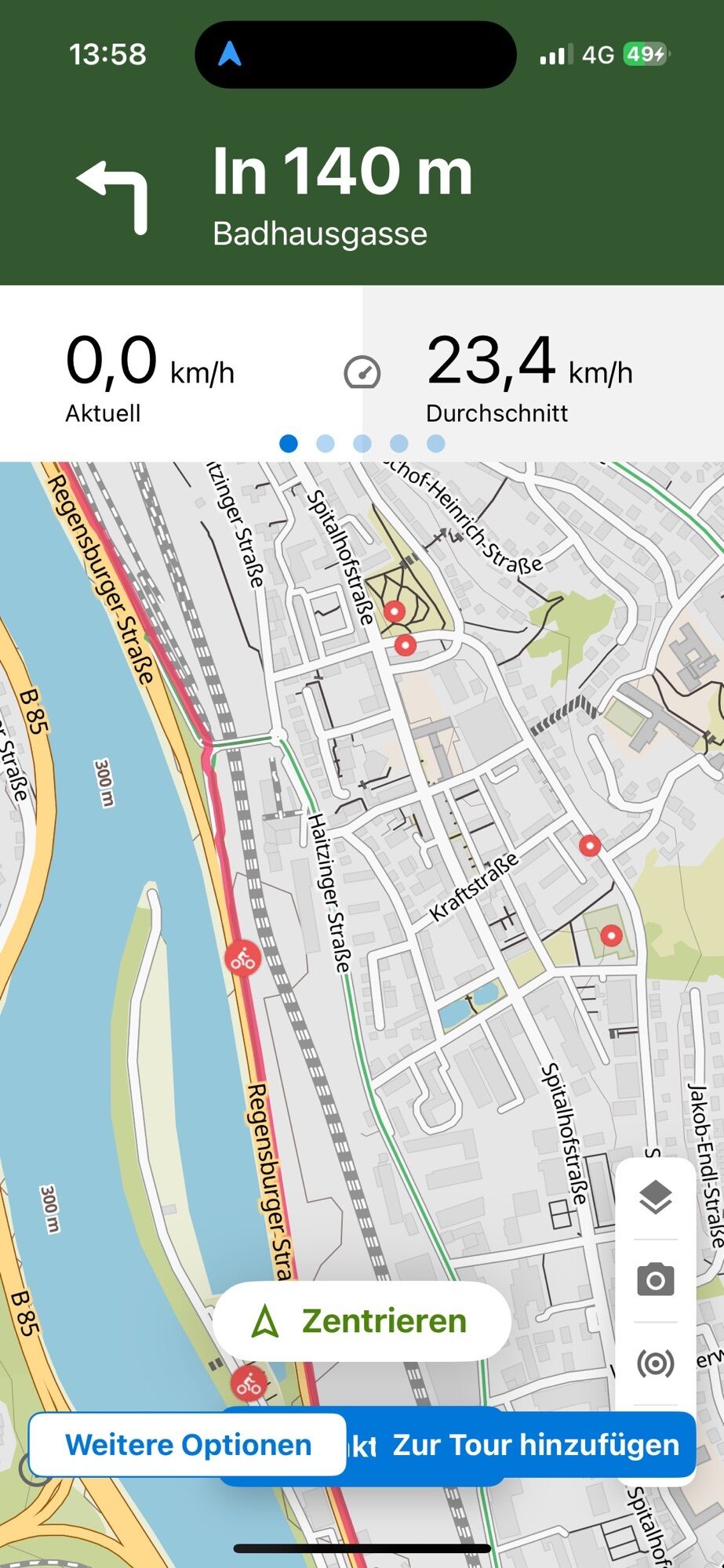Open the map layers selector
This screenshot has height=1568, width=724.
pyautogui.click(x=655, y=1197)
